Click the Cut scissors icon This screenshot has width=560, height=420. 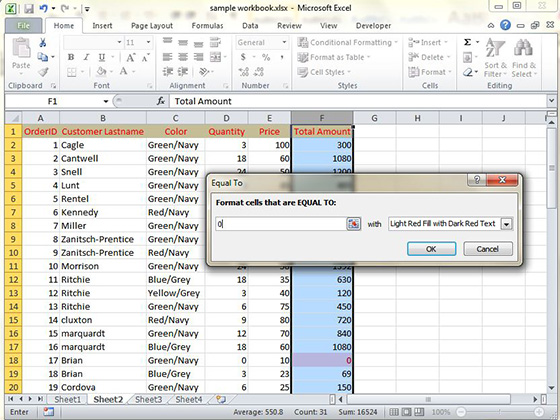point(43,42)
